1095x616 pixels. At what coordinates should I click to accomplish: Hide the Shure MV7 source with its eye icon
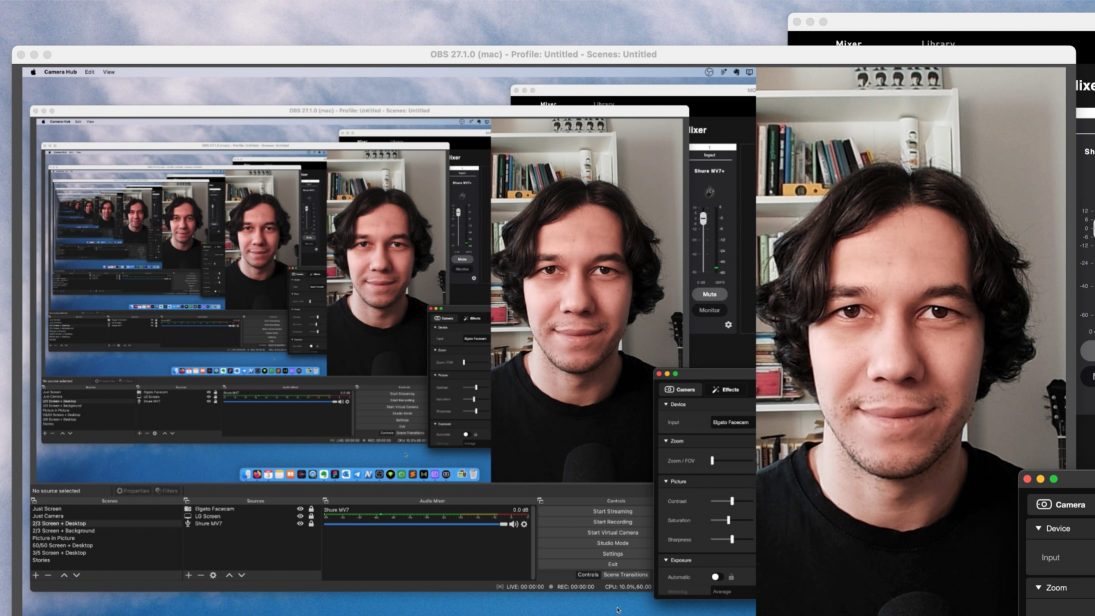click(x=300, y=523)
